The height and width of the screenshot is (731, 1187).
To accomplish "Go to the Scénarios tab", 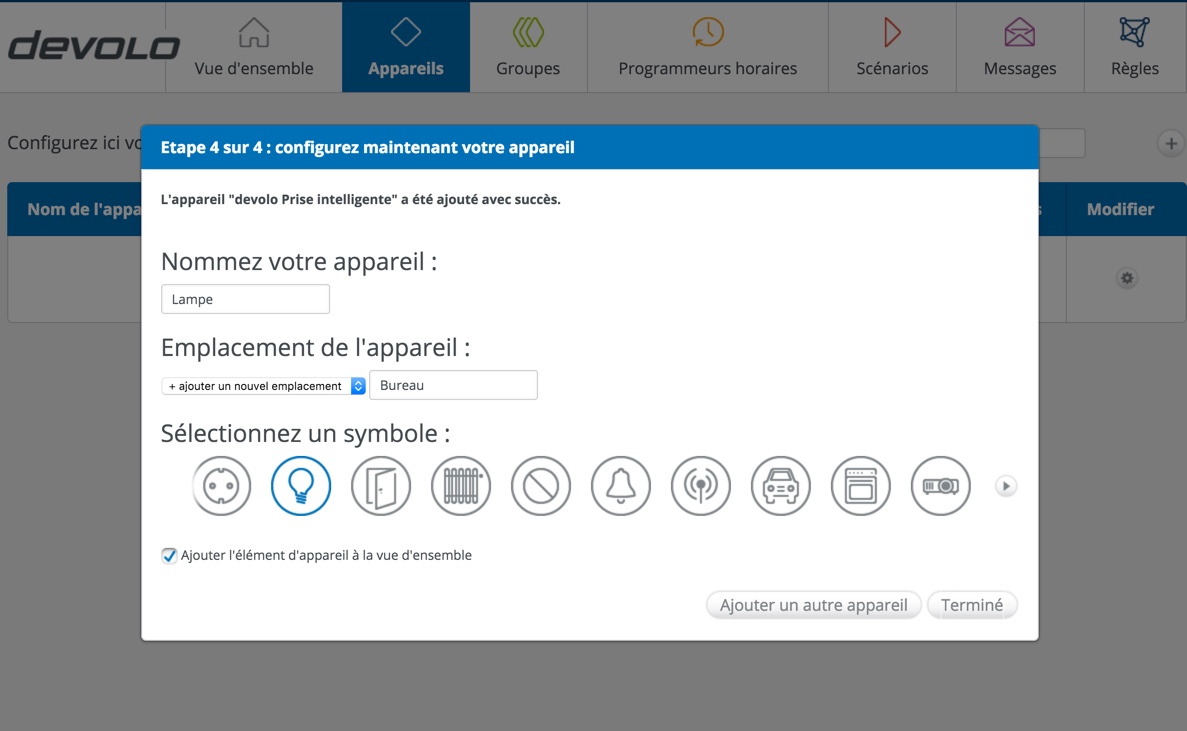I will (892, 47).
